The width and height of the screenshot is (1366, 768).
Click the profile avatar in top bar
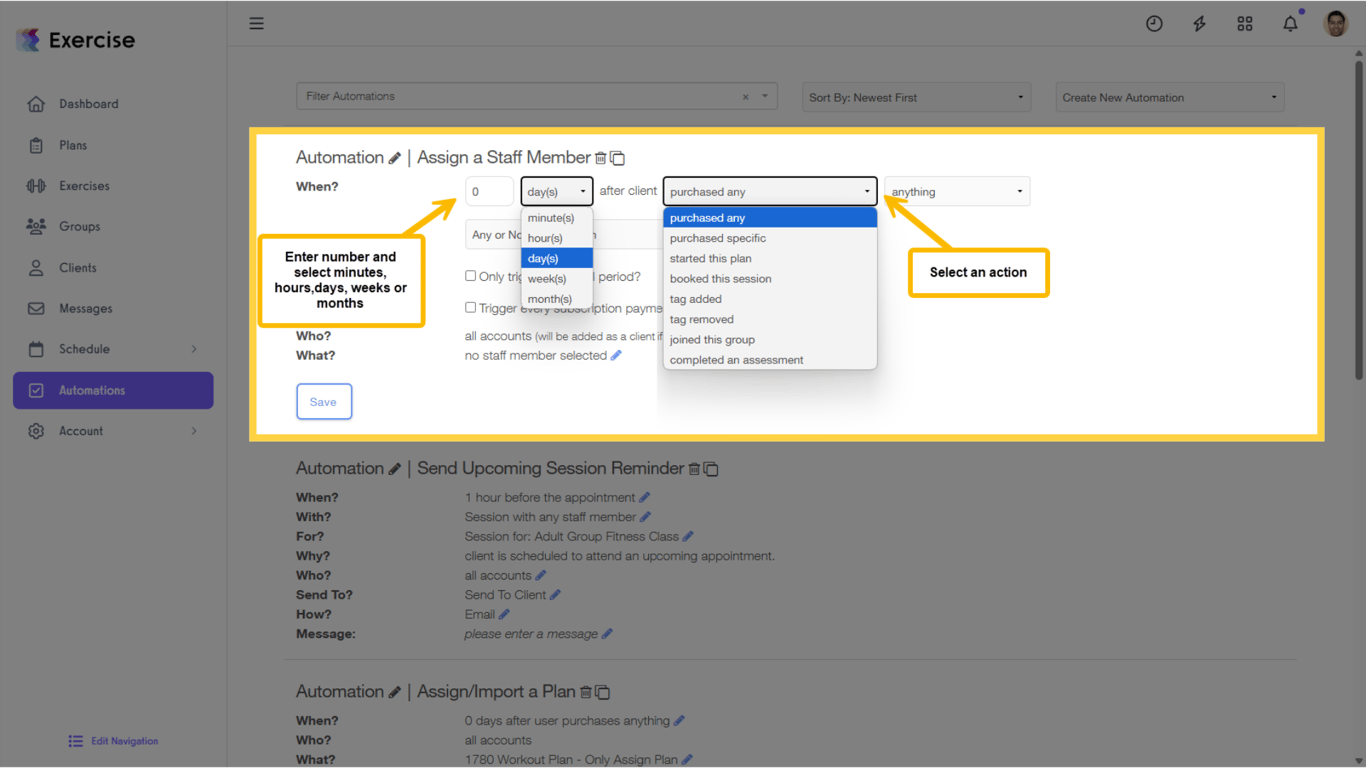[x=1336, y=22]
